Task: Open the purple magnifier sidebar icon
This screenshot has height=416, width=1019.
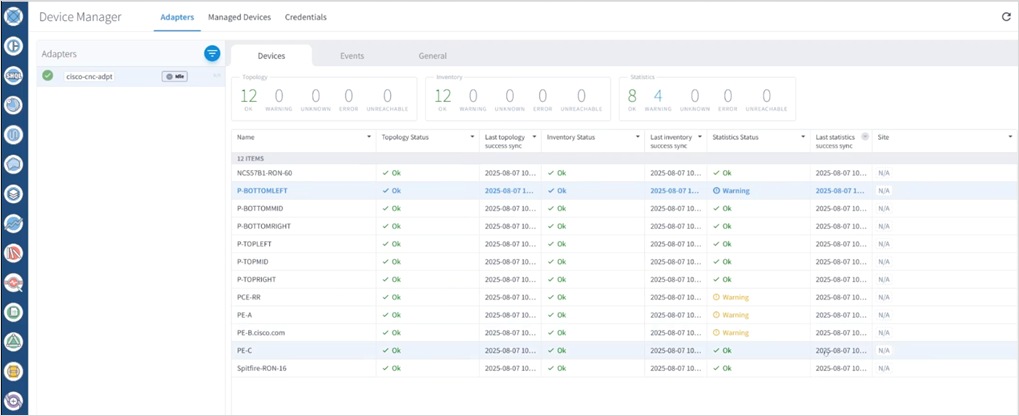Action: point(14,400)
